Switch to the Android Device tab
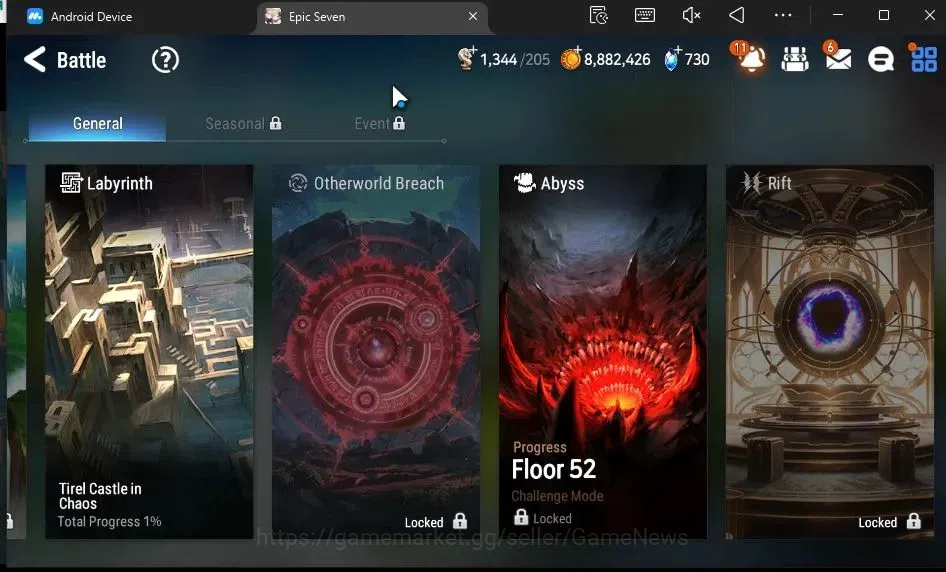The height and width of the screenshot is (572, 946). coord(80,16)
